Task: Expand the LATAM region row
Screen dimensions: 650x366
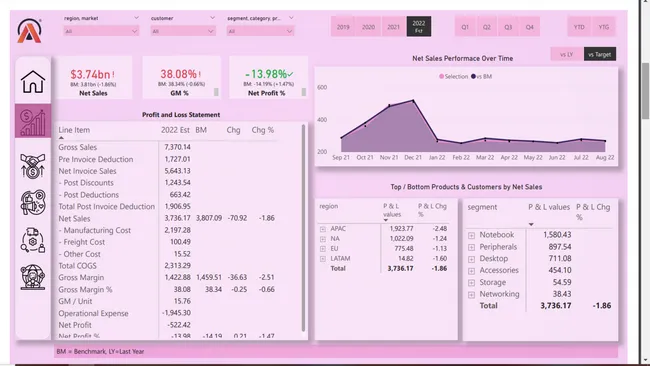Action: 323,259
